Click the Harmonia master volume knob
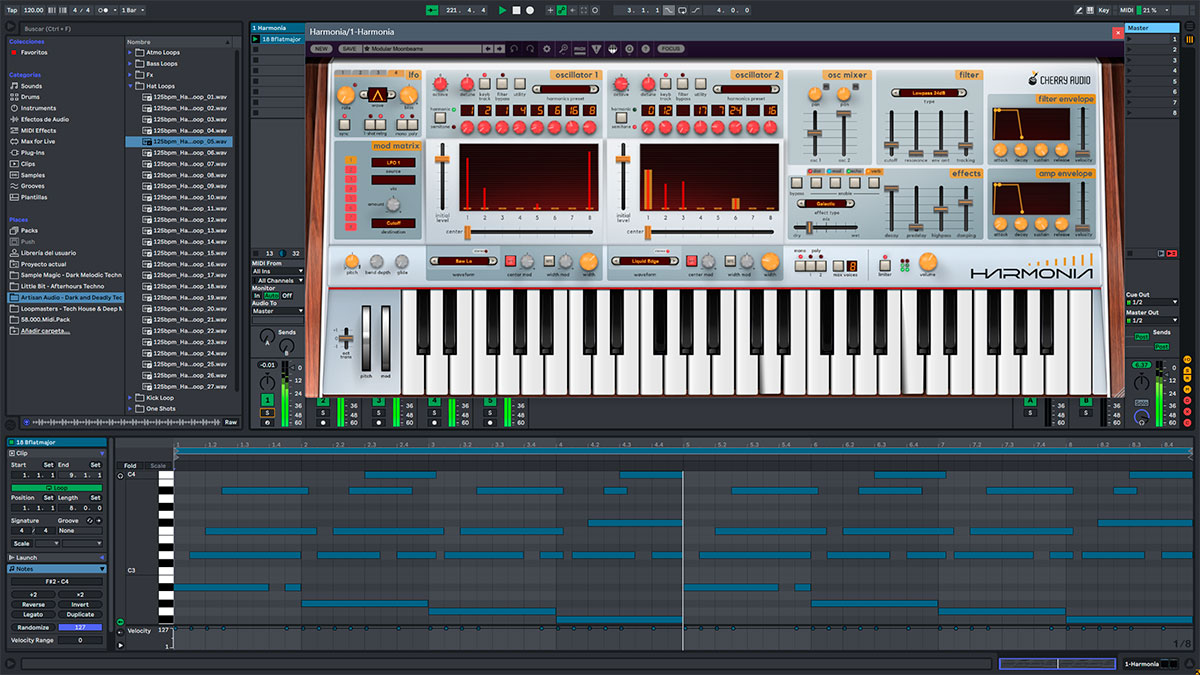Image resolution: width=1200 pixels, height=675 pixels. (928, 262)
